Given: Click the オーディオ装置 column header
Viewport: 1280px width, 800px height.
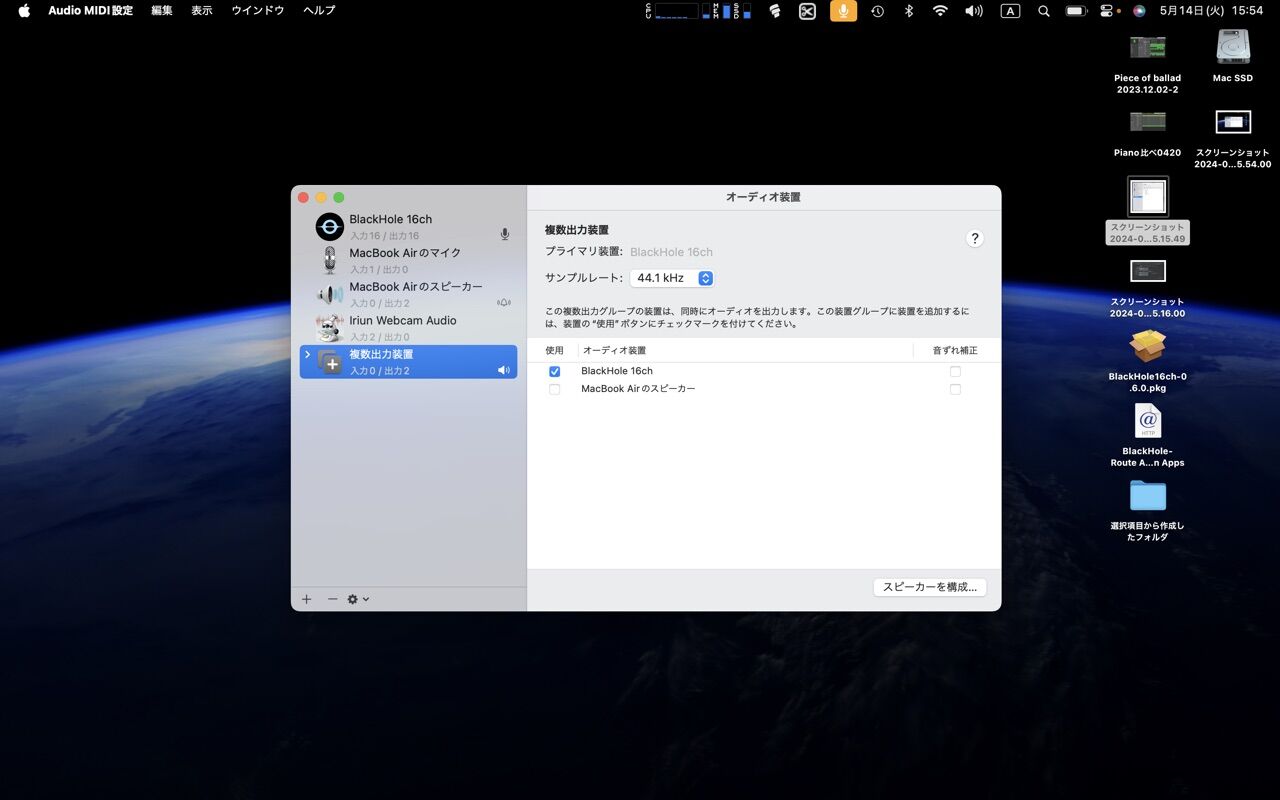Looking at the screenshot, I should [x=615, y=351].
